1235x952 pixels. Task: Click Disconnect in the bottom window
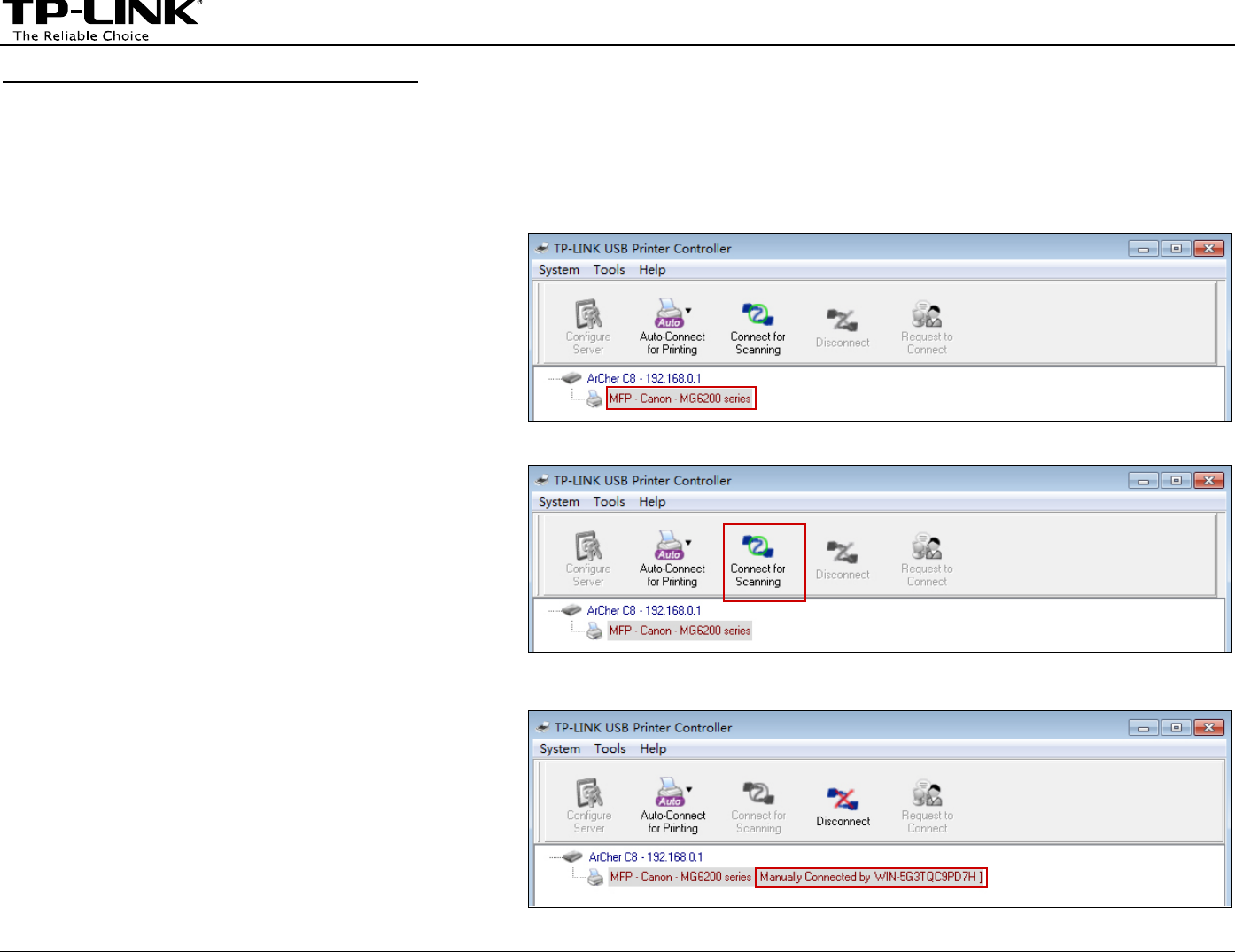click(843, 807)
